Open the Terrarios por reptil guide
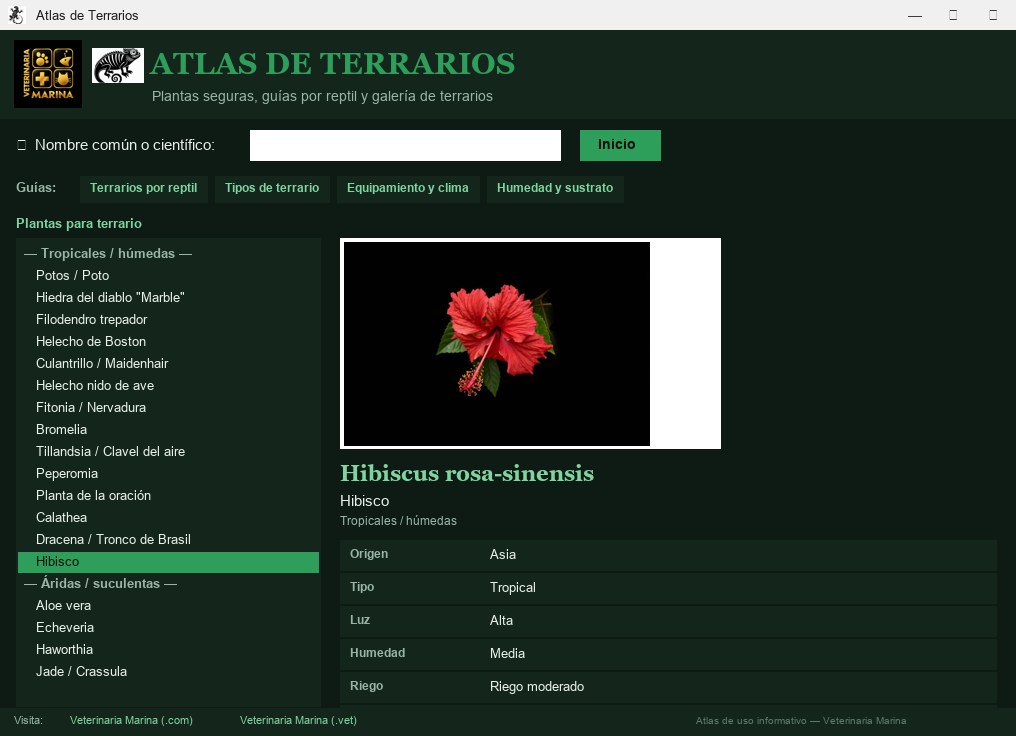The width and height of the screenshot is (1016, 736). coord(143,189)
